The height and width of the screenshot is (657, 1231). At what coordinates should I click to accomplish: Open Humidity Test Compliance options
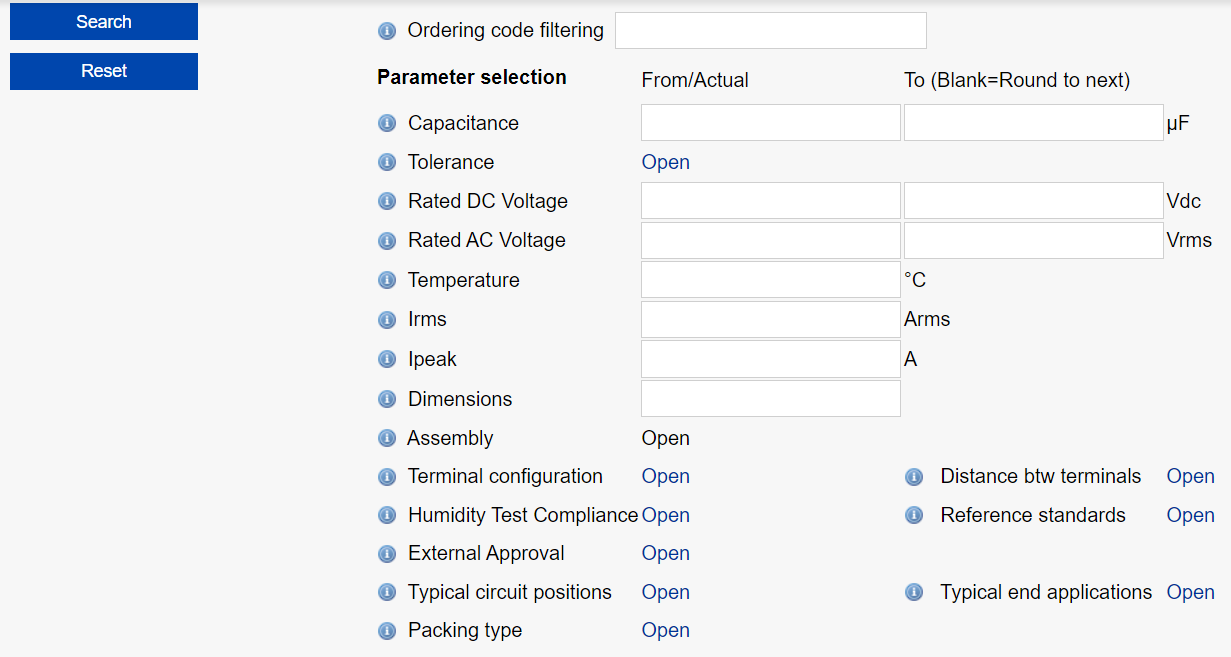(666, 515)
